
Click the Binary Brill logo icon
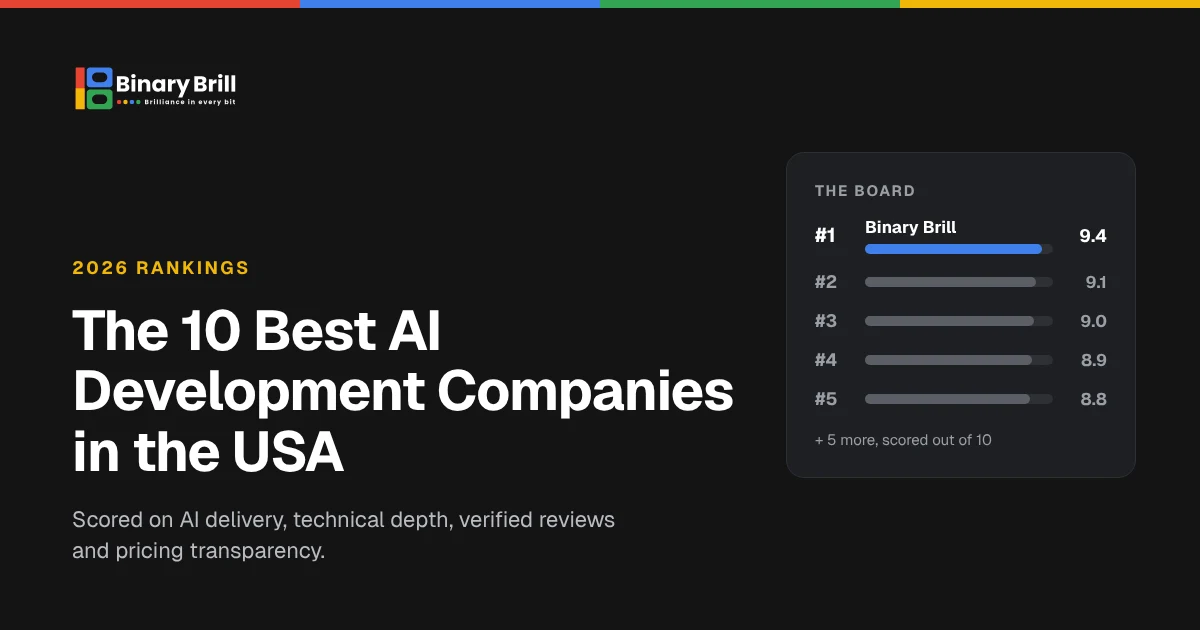point(94,88)
